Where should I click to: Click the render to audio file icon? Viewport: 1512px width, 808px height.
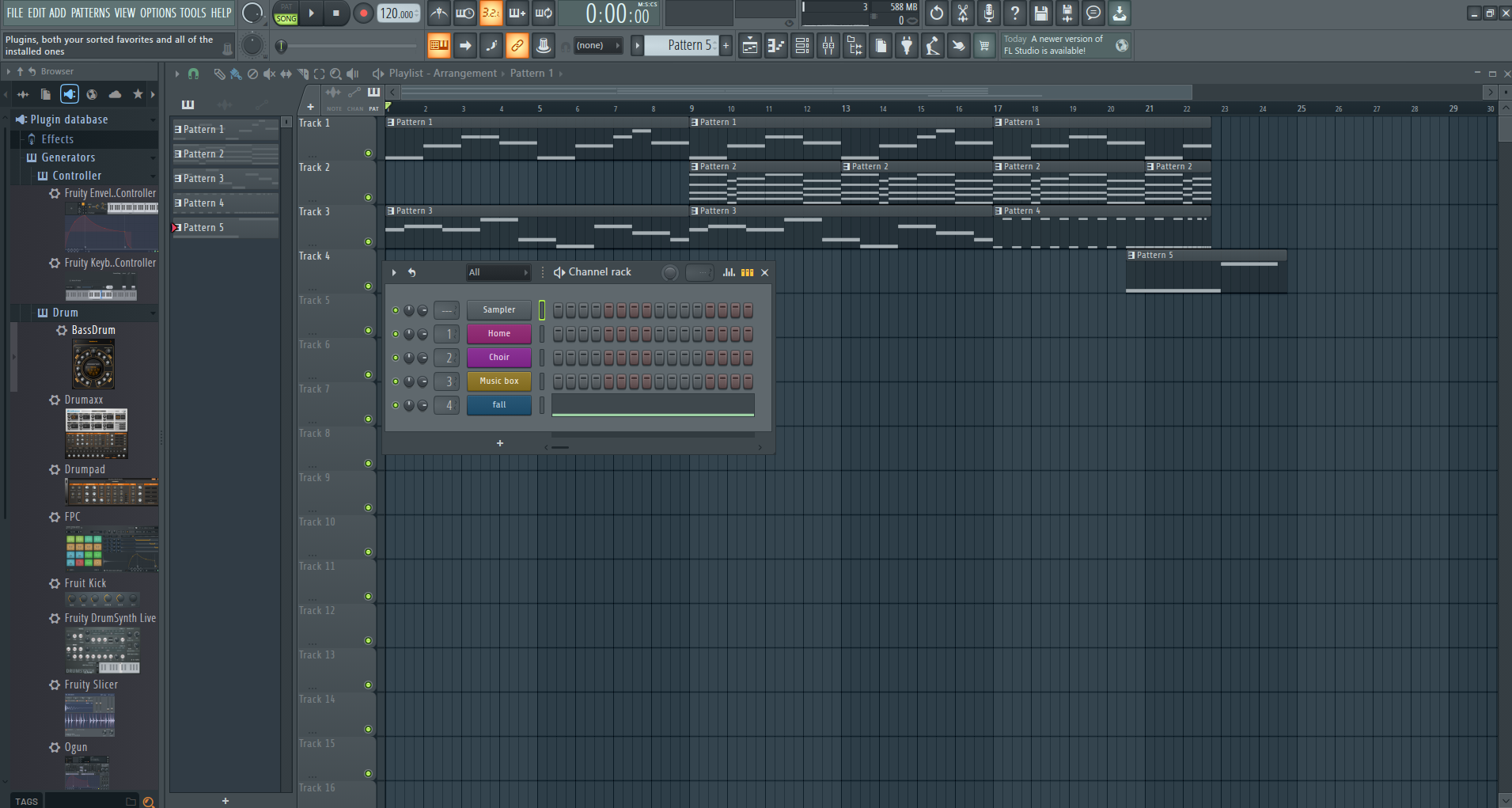1067,13
